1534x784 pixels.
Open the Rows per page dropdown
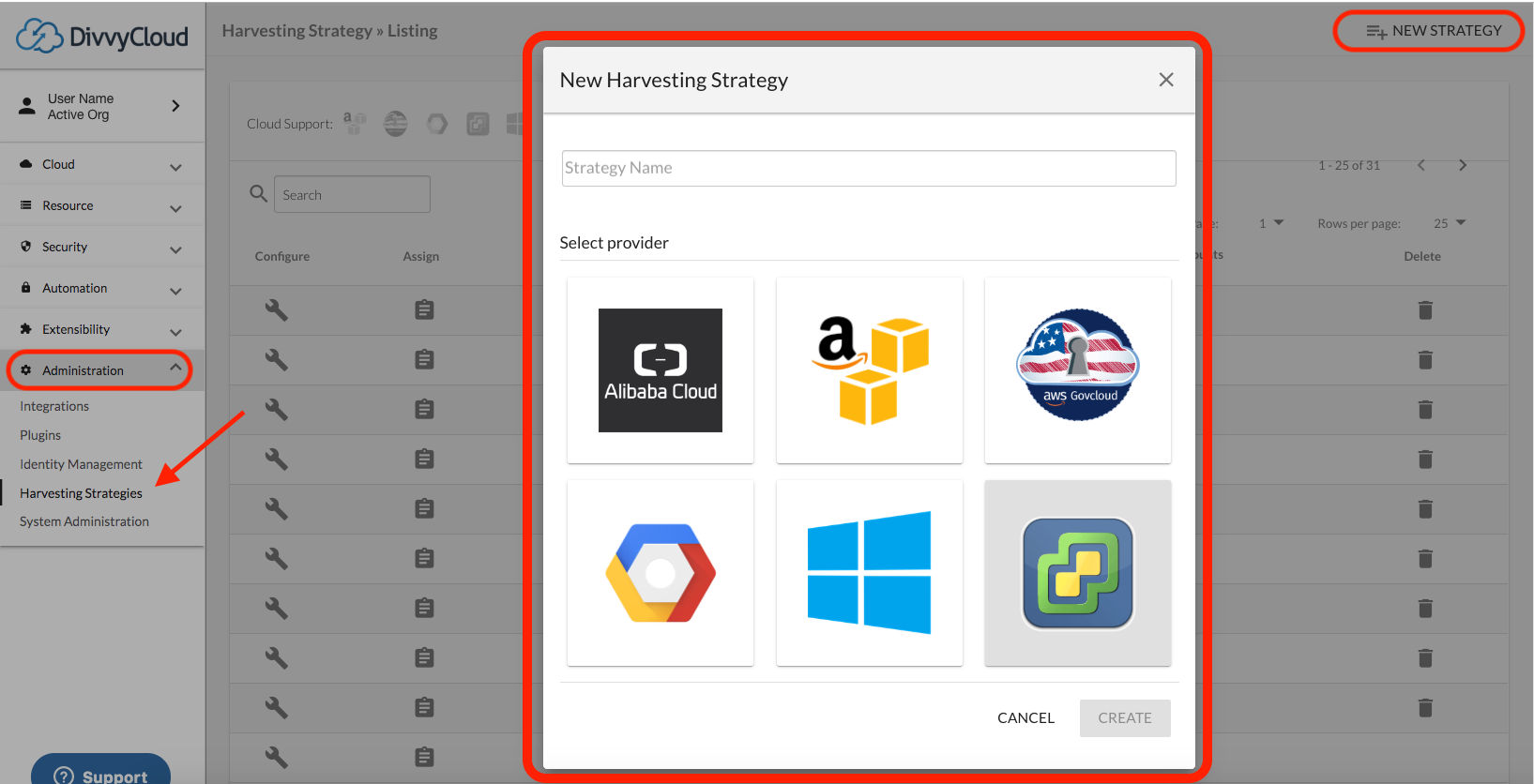tap(1450, 223)
